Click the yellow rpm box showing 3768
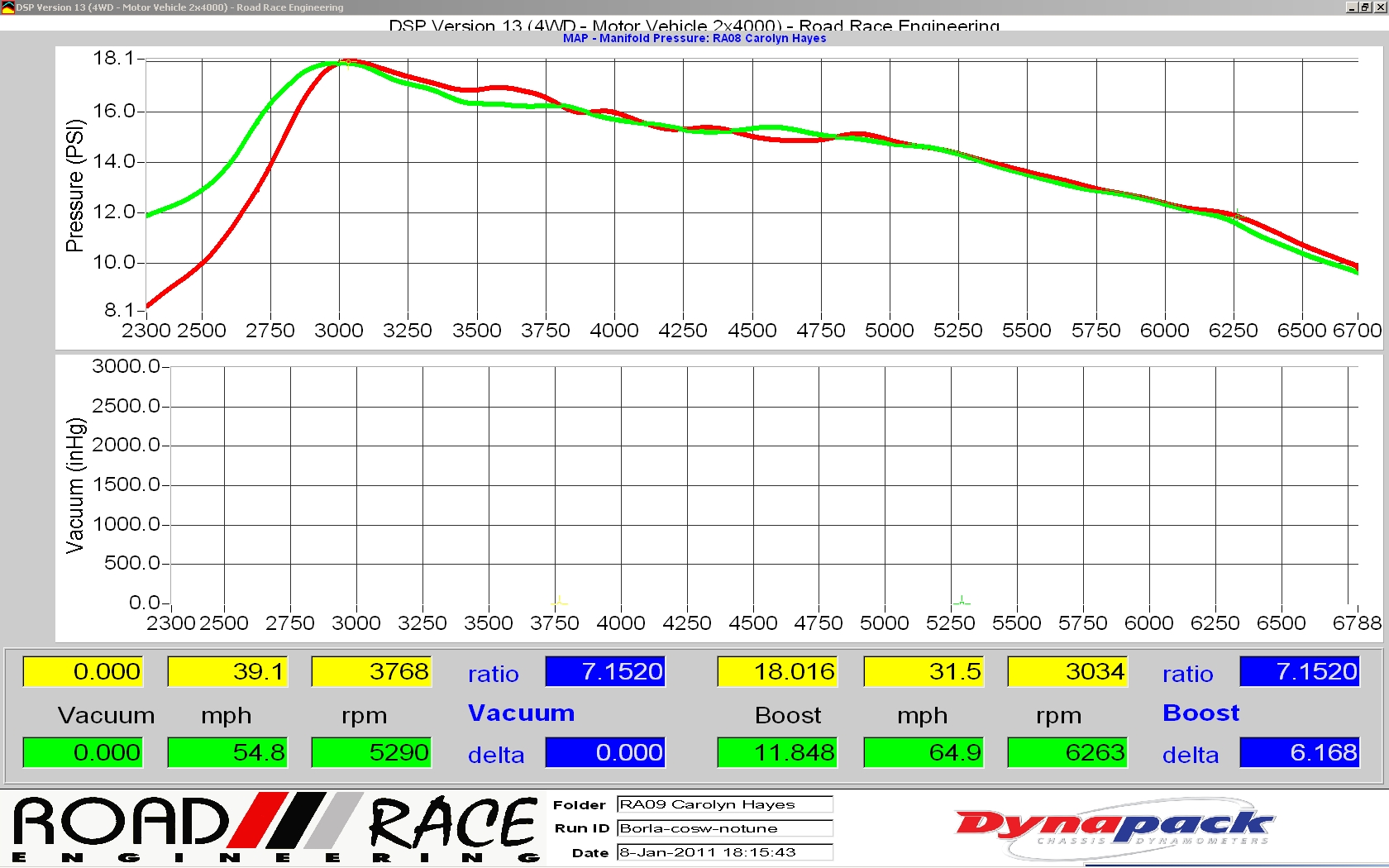The height and width of the screenshot is (868, 1389). [371, 671]
